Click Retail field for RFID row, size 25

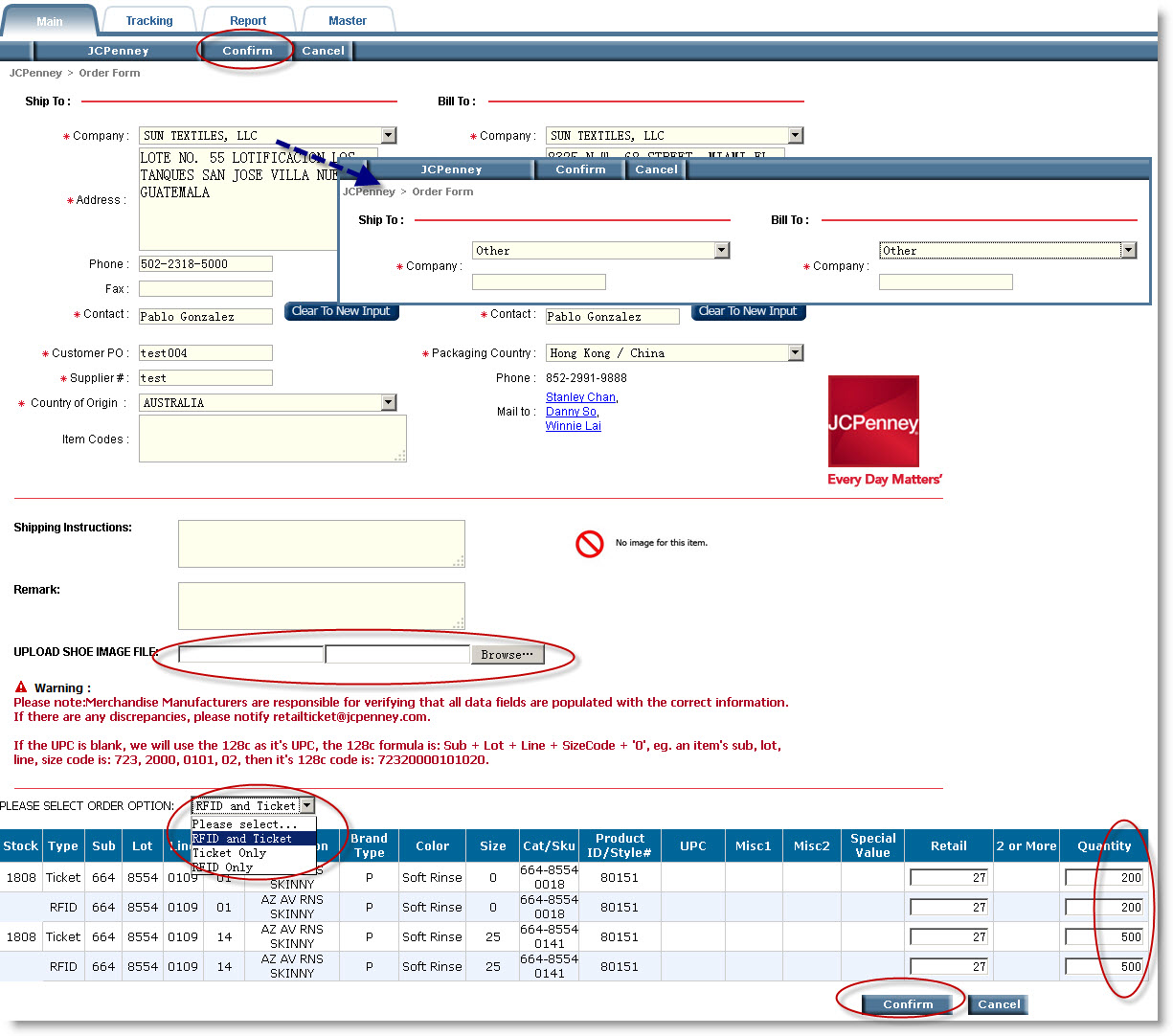[949, 967]
